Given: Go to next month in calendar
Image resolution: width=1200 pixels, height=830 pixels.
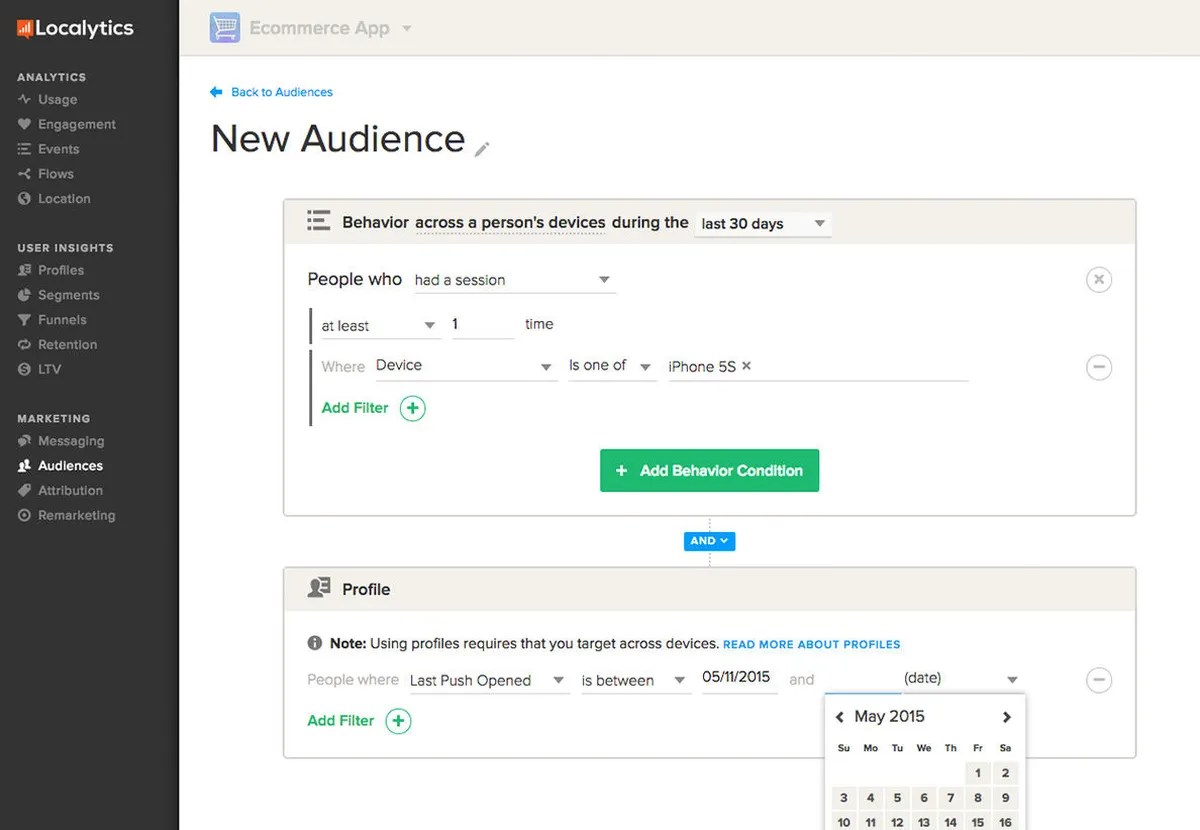Looking at the screenshot, I should (1007, 717).
